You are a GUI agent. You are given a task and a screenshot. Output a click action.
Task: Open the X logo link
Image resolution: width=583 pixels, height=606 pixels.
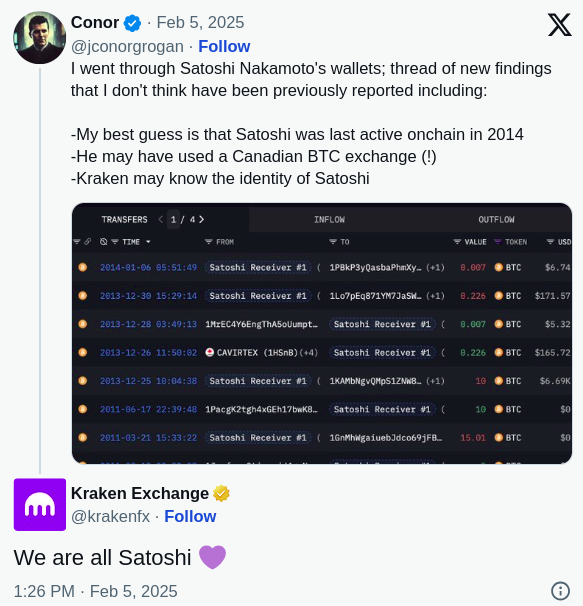coord(559,25)
